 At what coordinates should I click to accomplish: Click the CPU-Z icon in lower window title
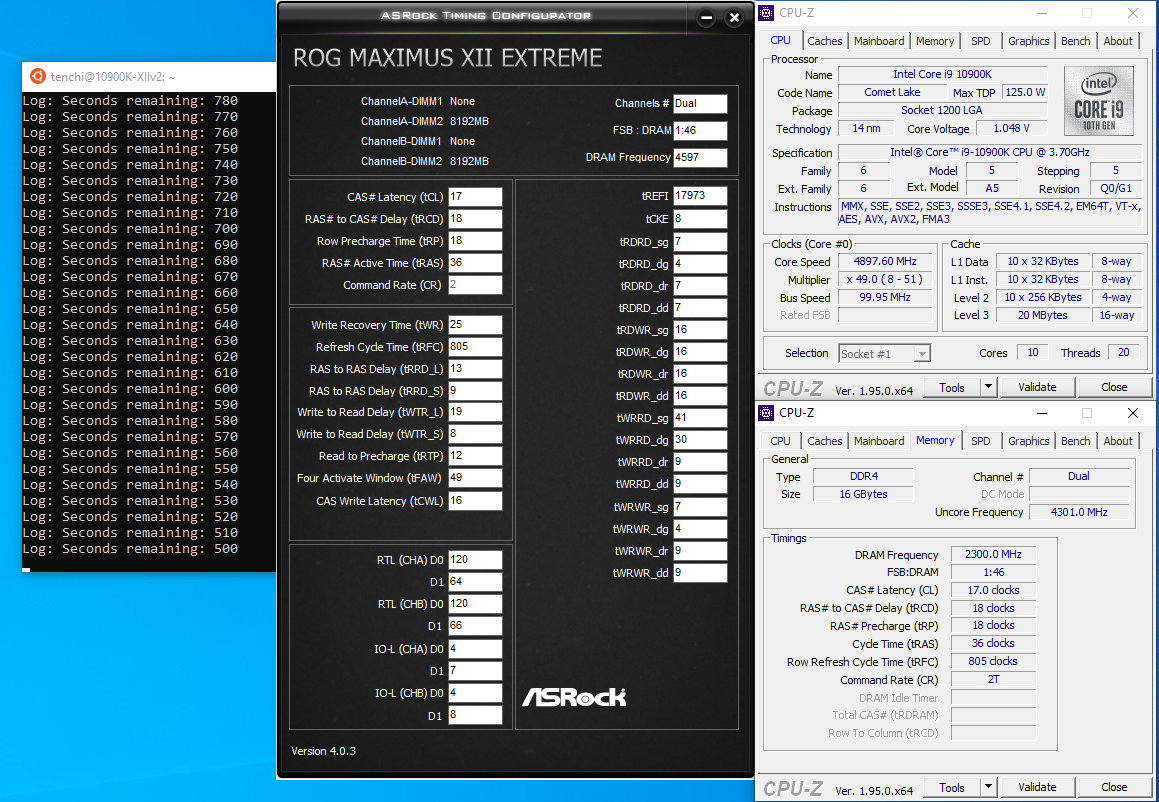tap(767, 412)
